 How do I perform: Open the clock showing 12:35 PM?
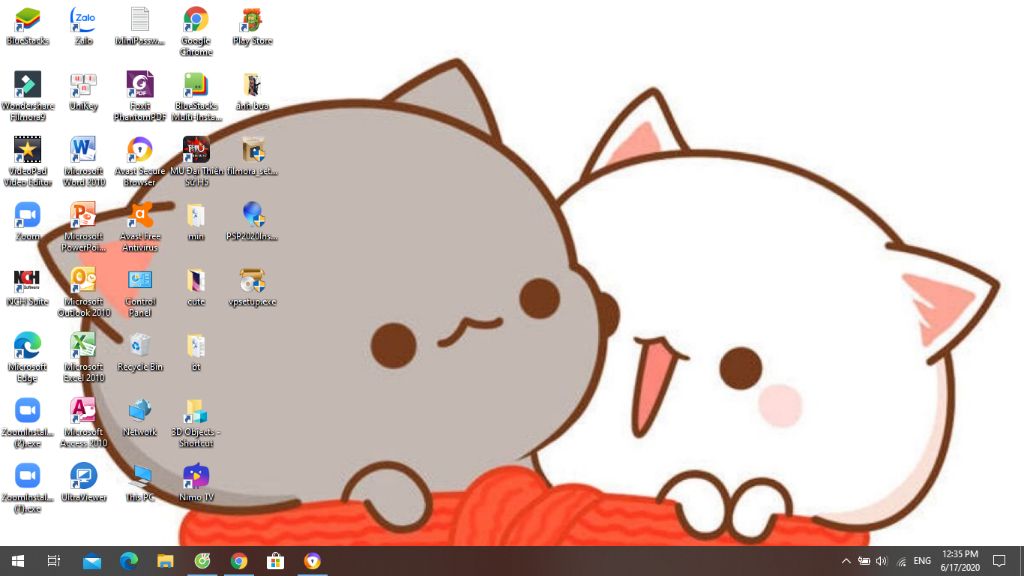(x=960, y=561)
